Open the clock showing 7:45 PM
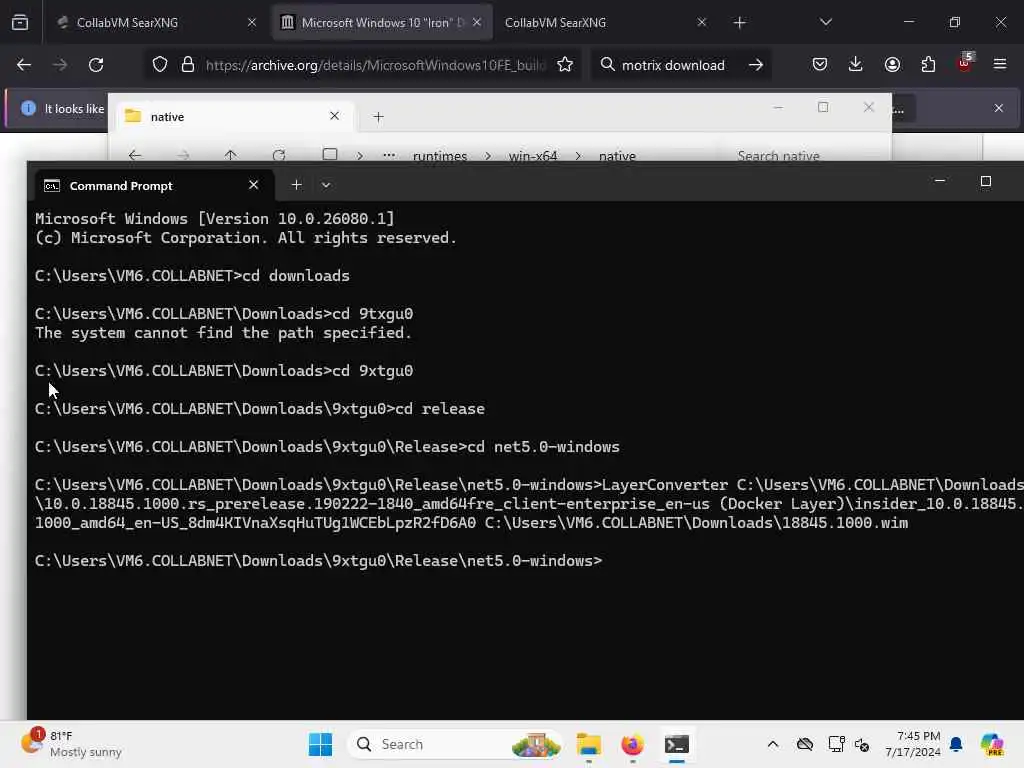 point(913,744)
